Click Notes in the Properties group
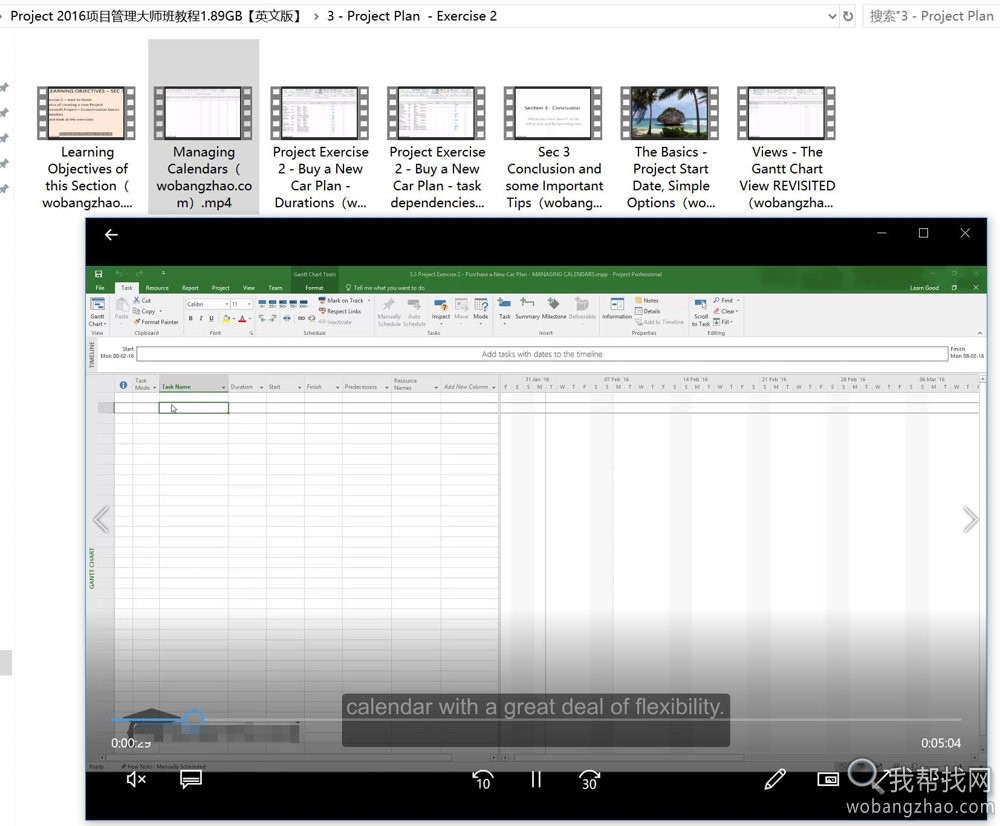 pos(647,300)
